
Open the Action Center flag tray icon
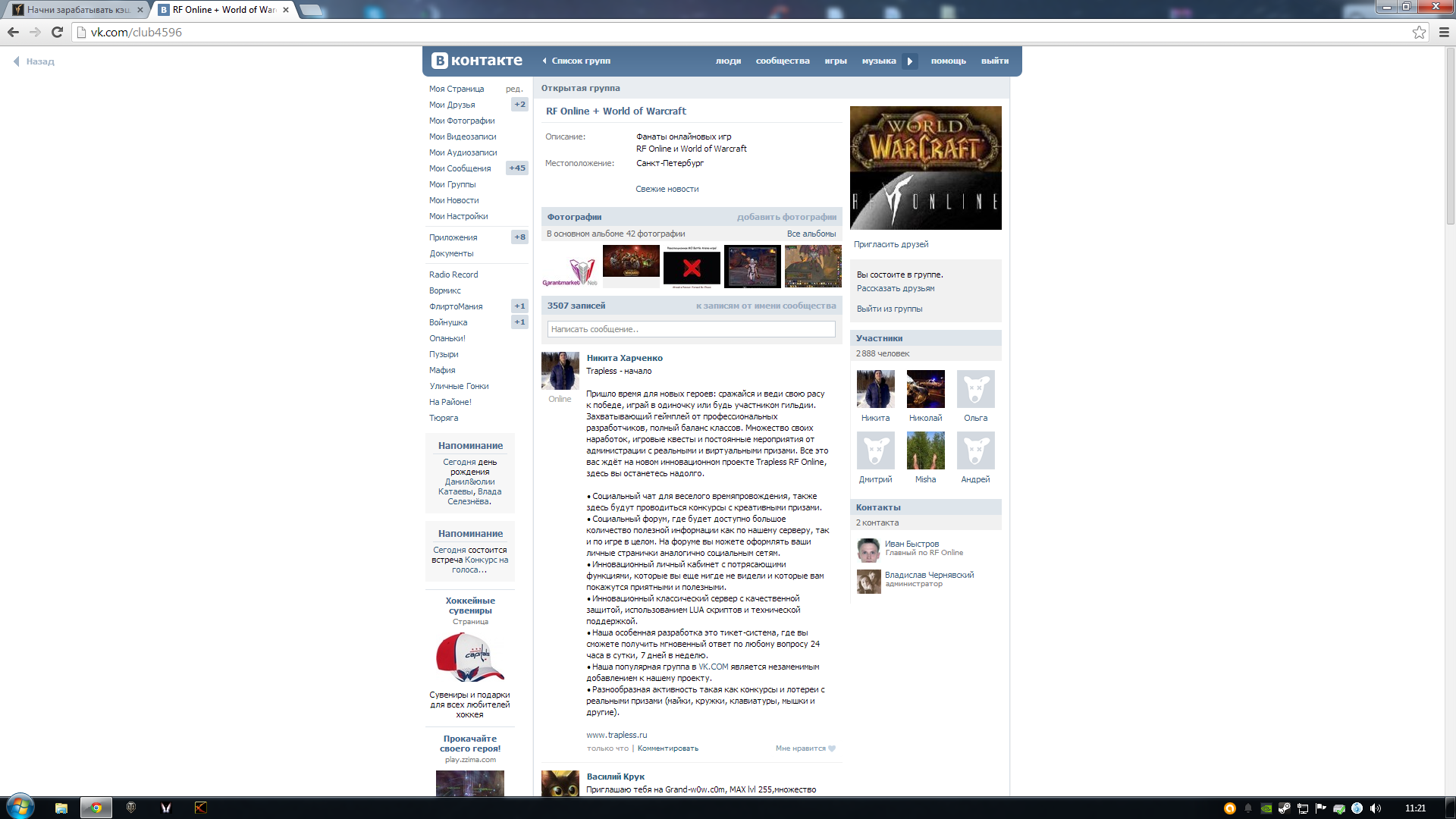pyautogui.click(x=1321, y=808)
